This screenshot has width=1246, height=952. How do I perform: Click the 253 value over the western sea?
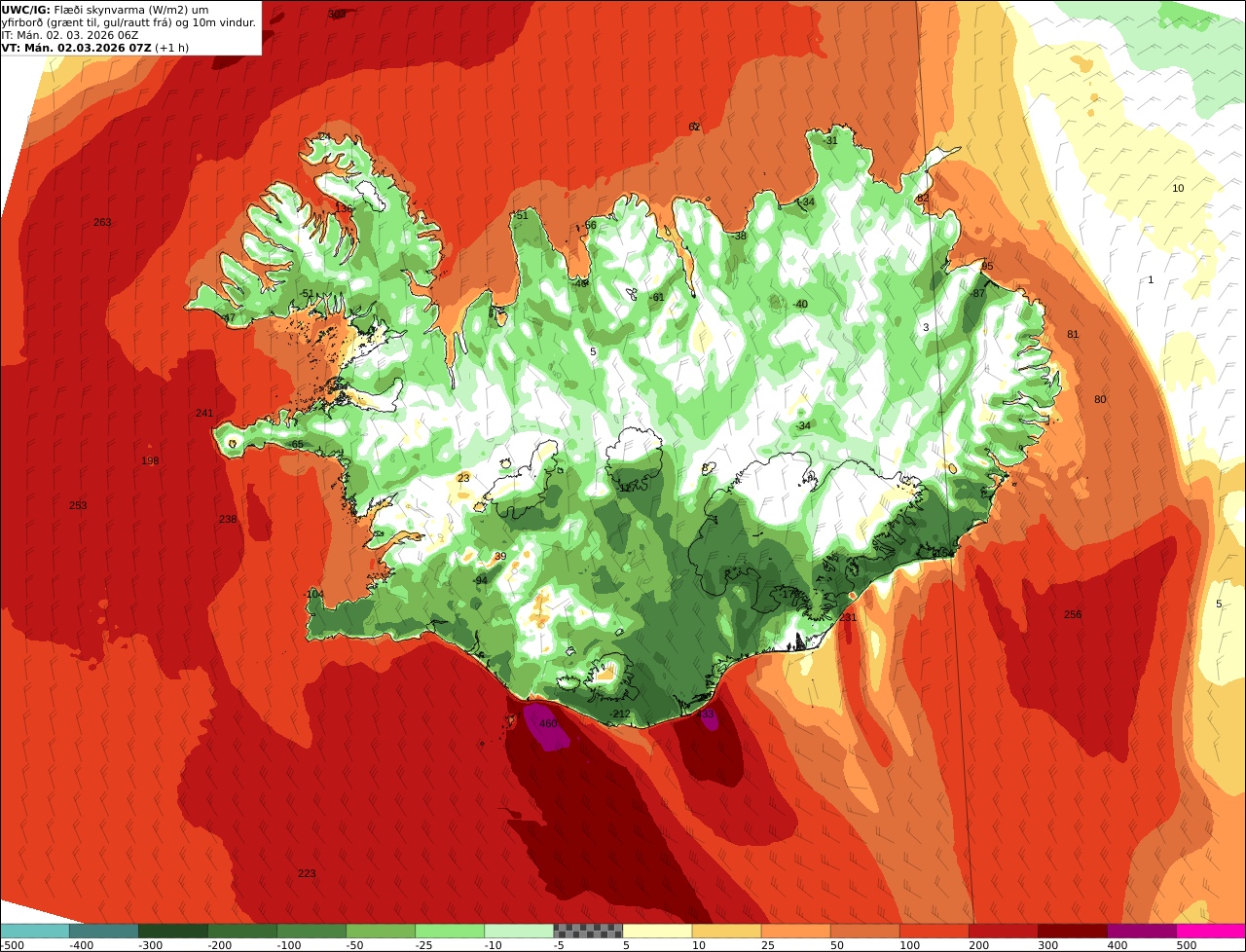tap(78, 506)
